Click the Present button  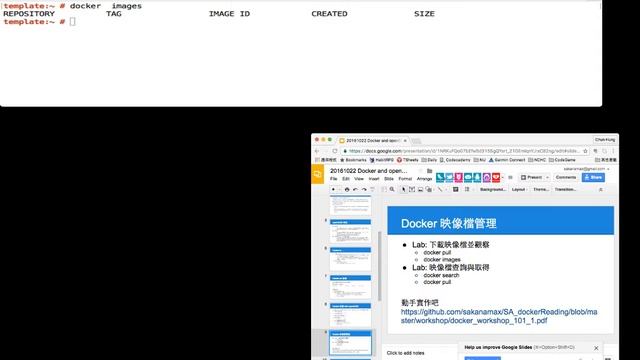pos(531,177)
